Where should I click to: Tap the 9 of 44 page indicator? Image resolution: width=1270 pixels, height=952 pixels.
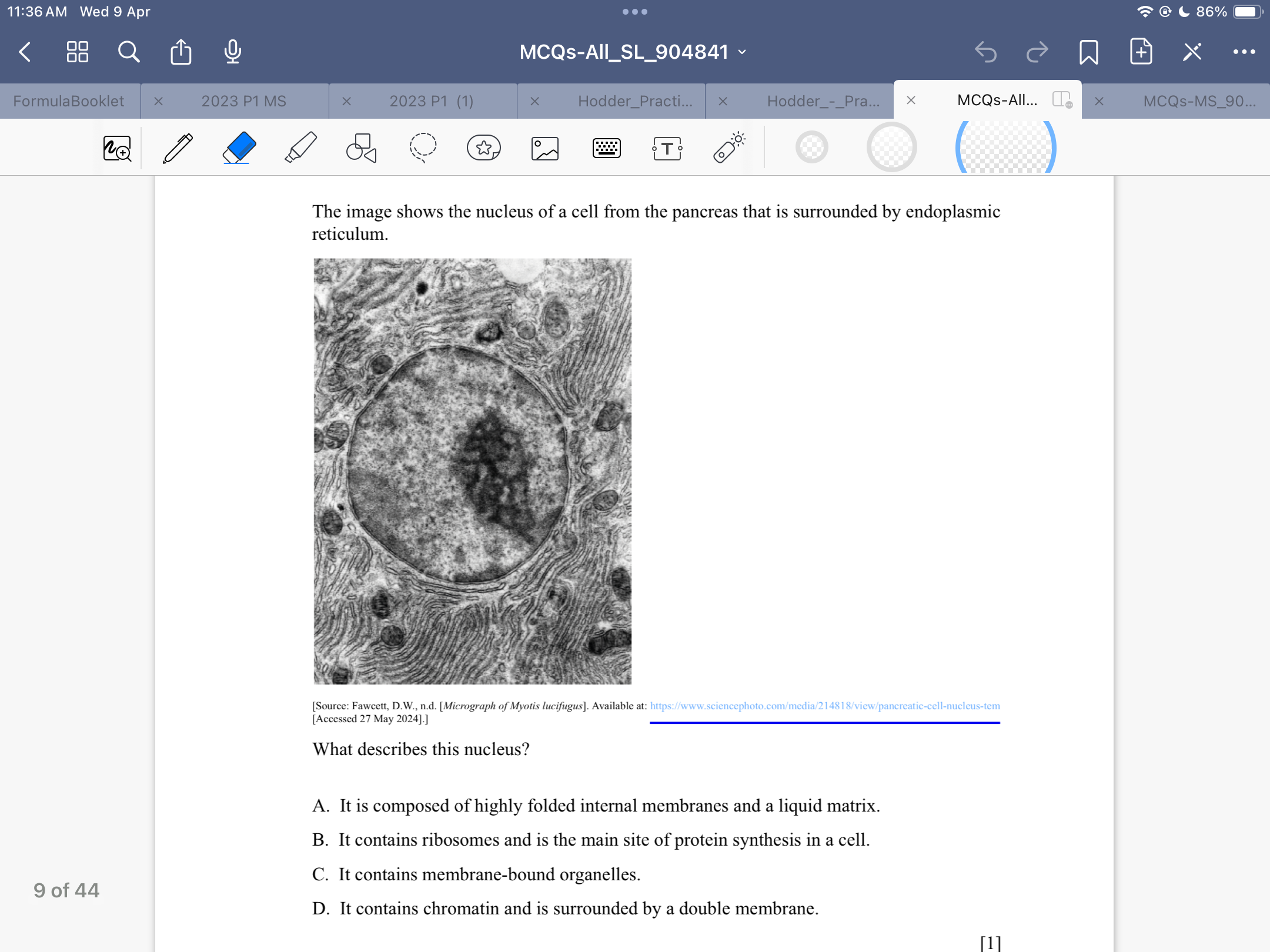66,890
